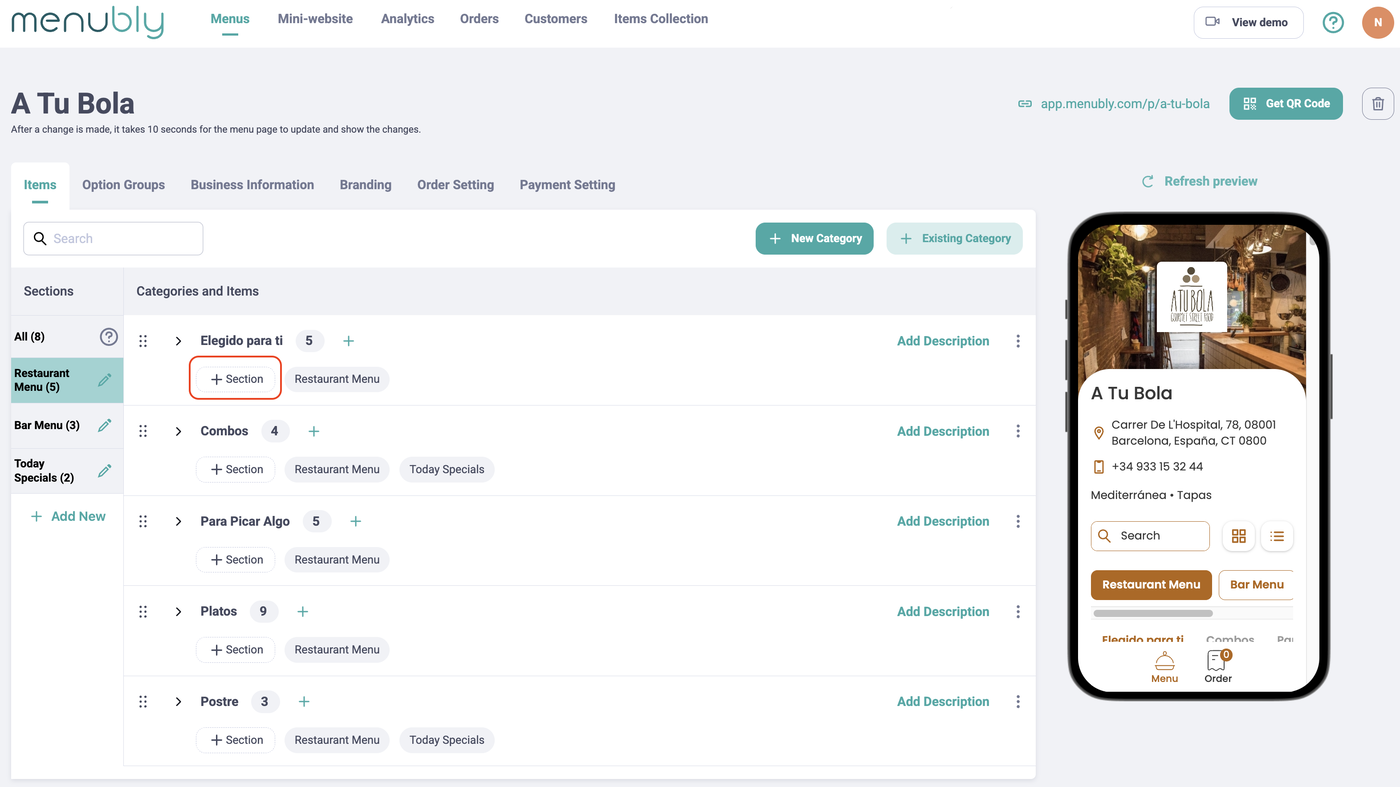Viewport: 1400px width, 787px height.
Task: Open the Orders page
Action: pos(479,19)
